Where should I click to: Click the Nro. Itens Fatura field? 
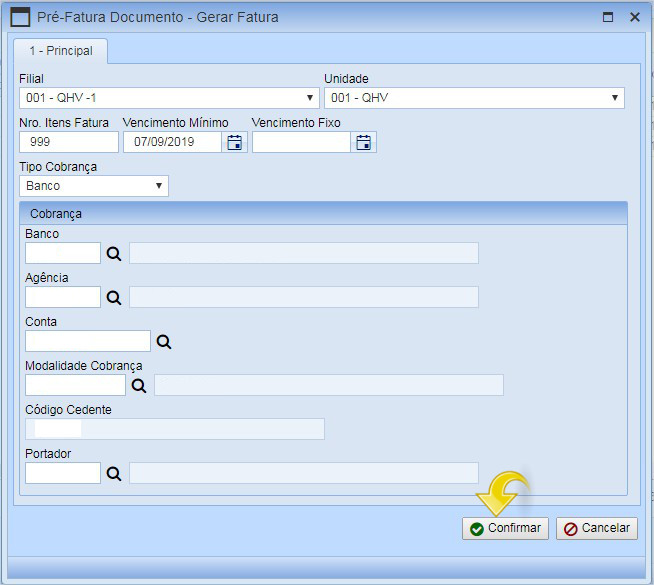click(68, 143)
